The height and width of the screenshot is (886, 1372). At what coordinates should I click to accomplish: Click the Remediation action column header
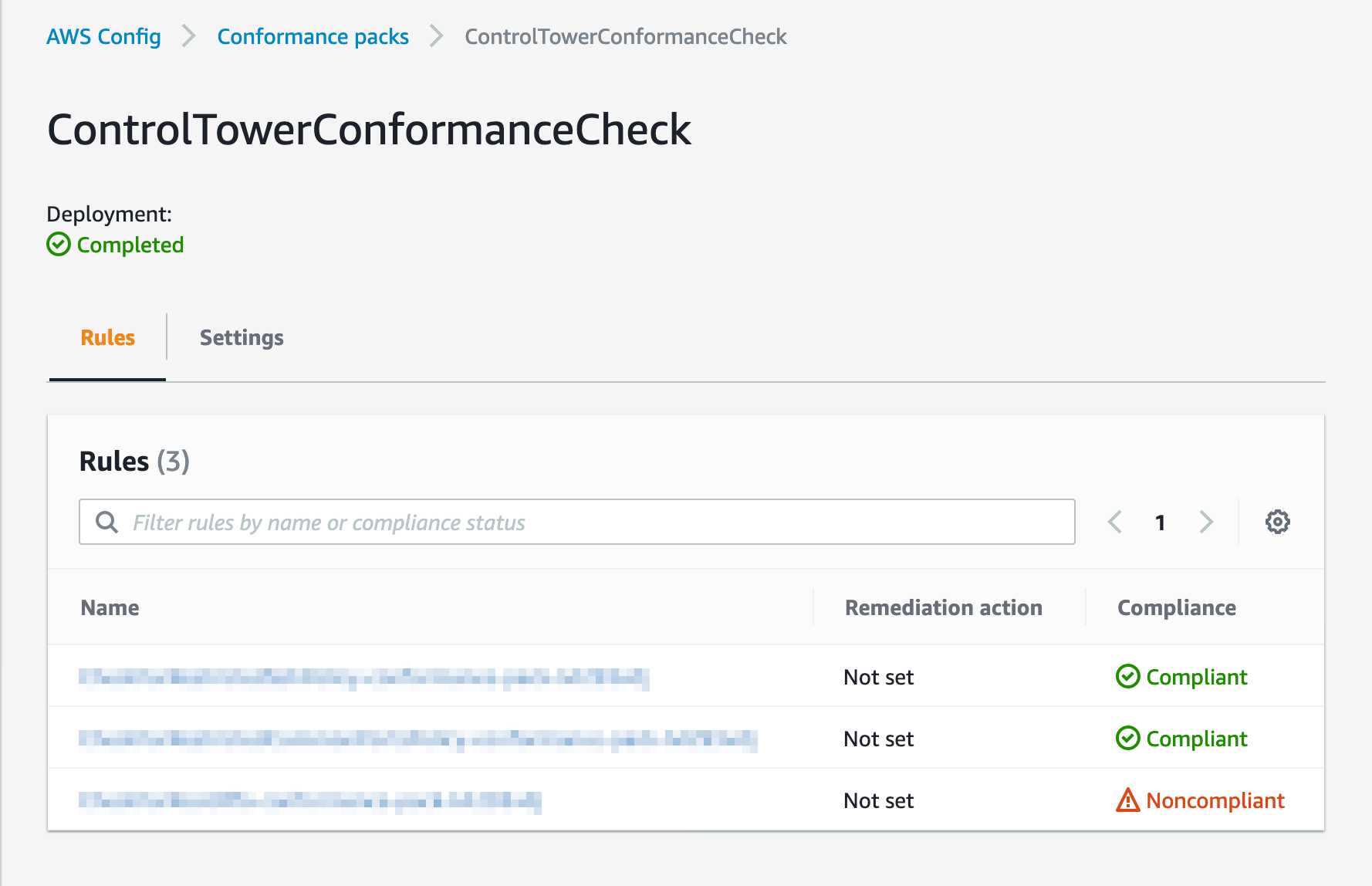pos(943,607)
